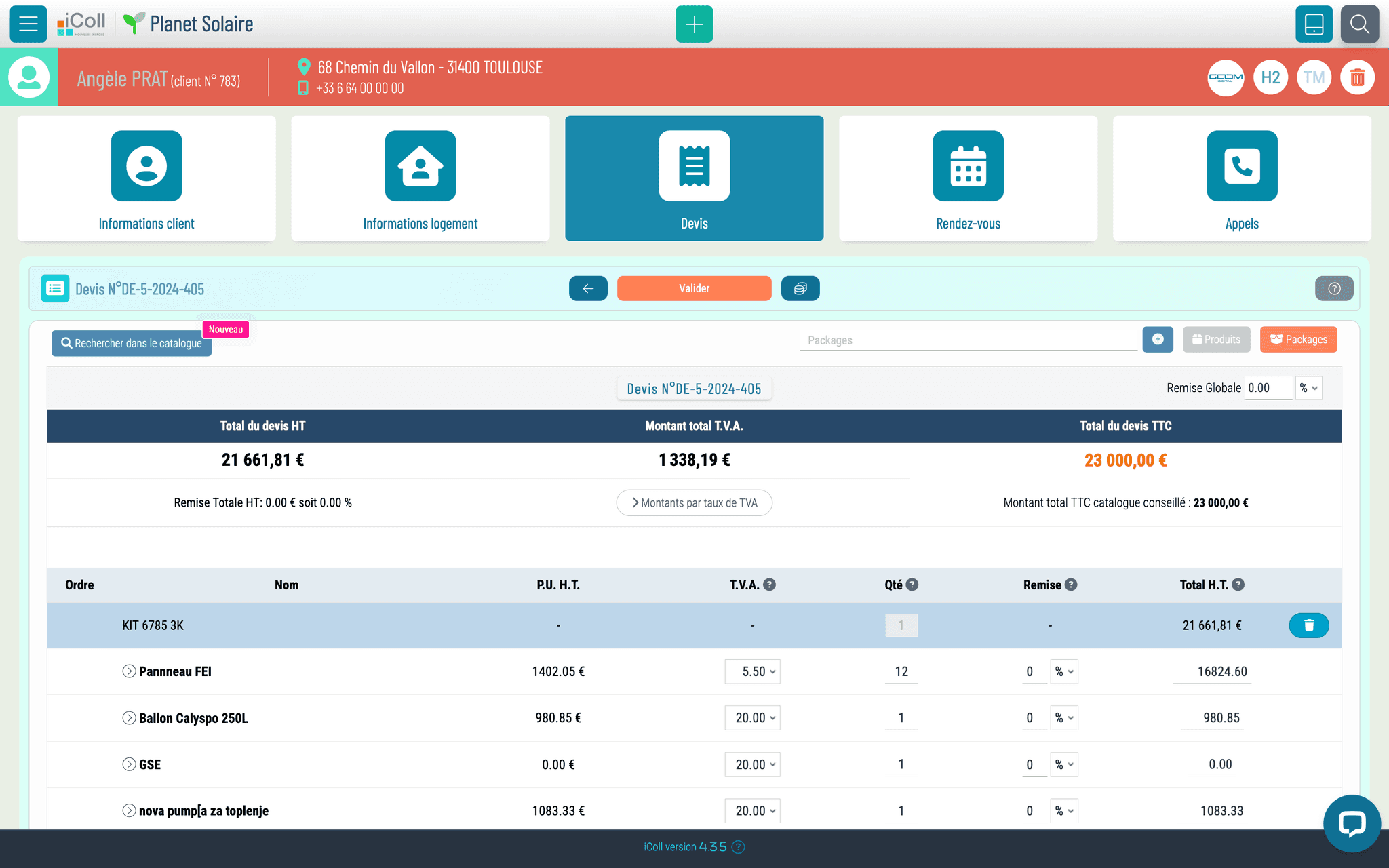
Task: Click total TTC amount 23 000,00 €
Action: pyautogui.click(x=1126, y=460)
